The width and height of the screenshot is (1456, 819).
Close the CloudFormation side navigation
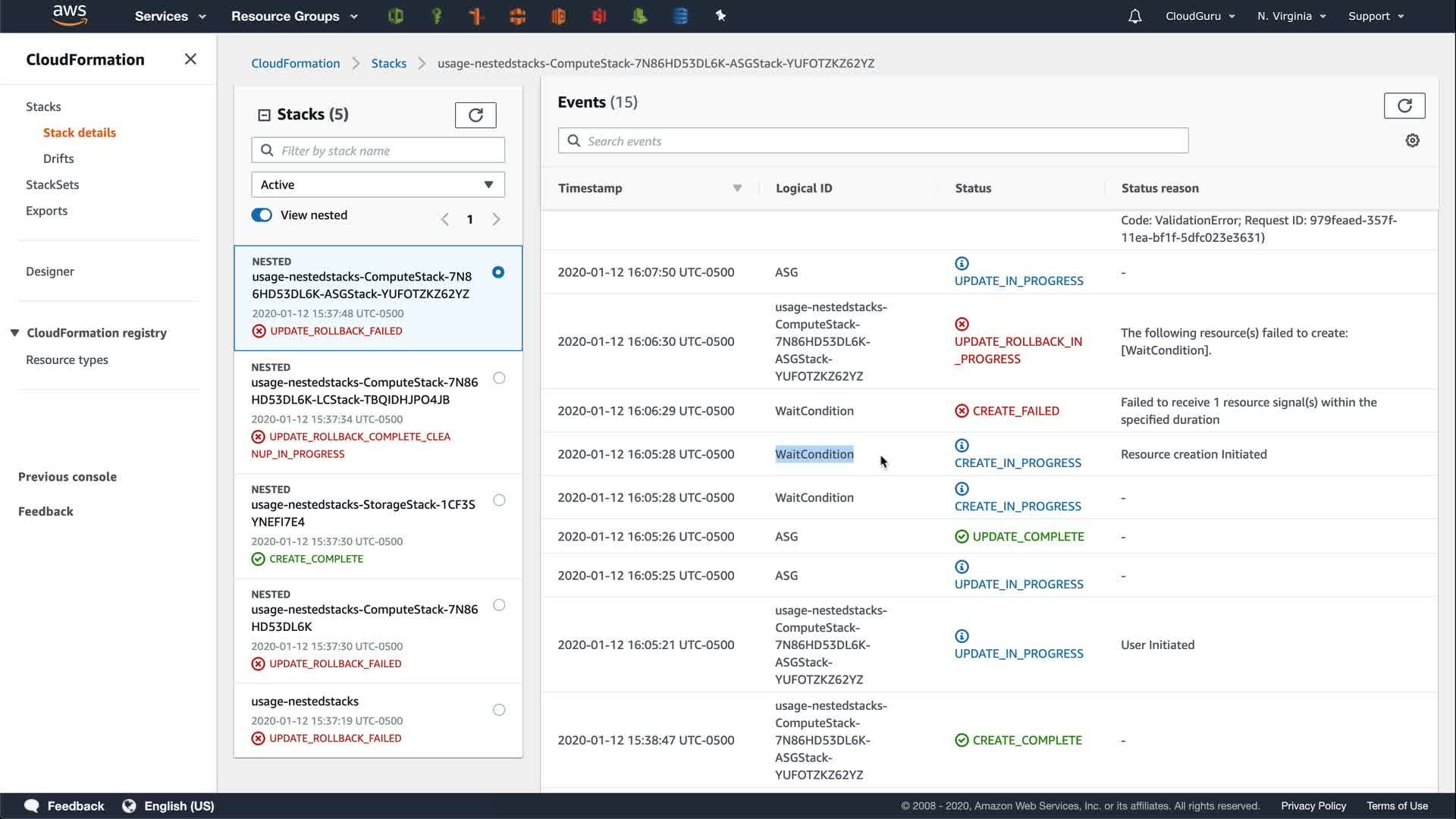tap(190, 59)
